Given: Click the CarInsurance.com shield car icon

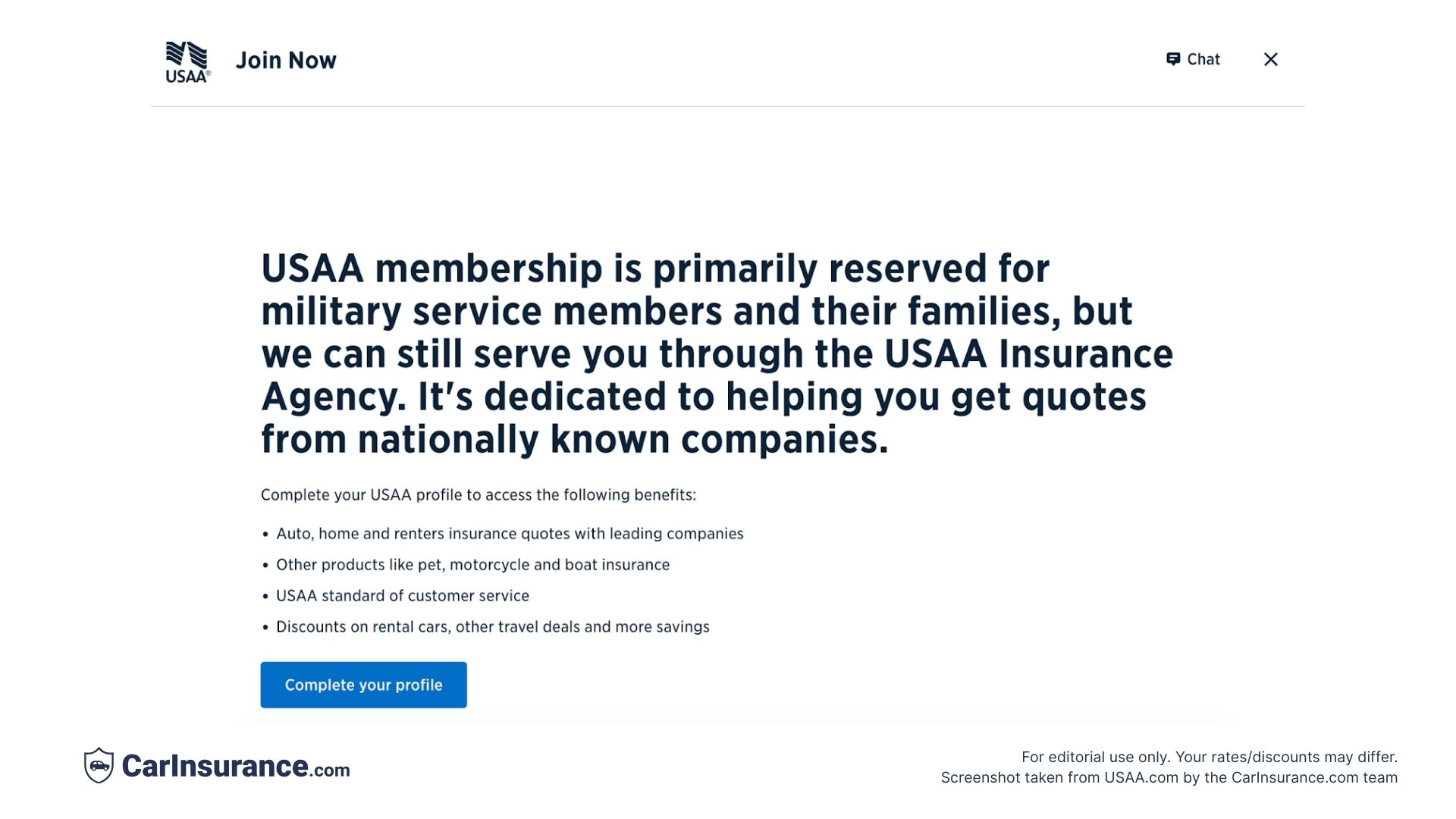Looking at the screenshot, I should [99, 765].
